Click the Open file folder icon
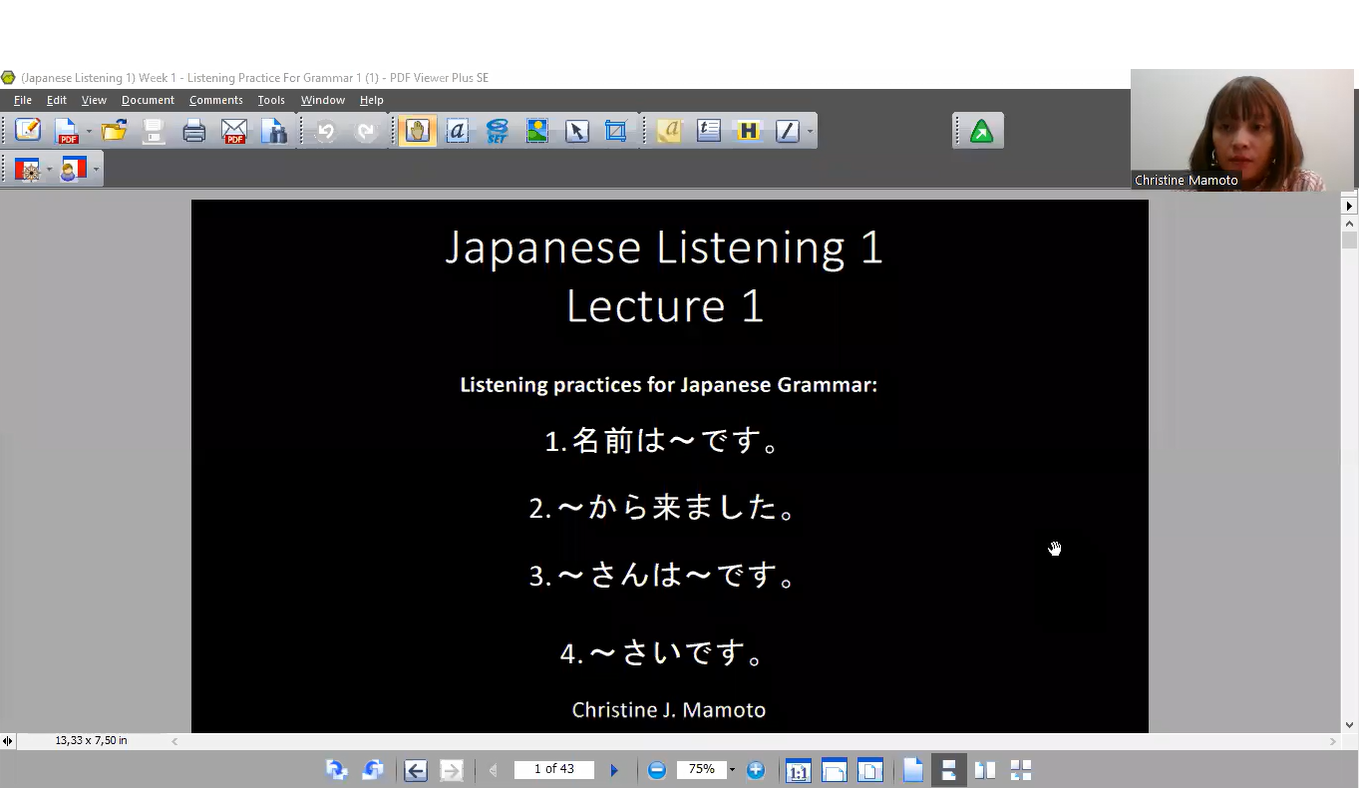 click(114, 131)
